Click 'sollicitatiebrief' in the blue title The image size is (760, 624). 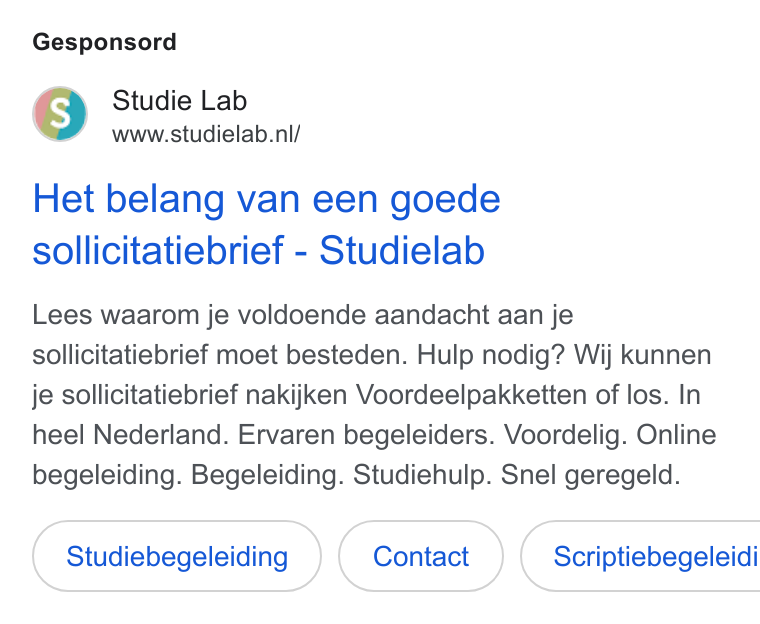(158, 250)
